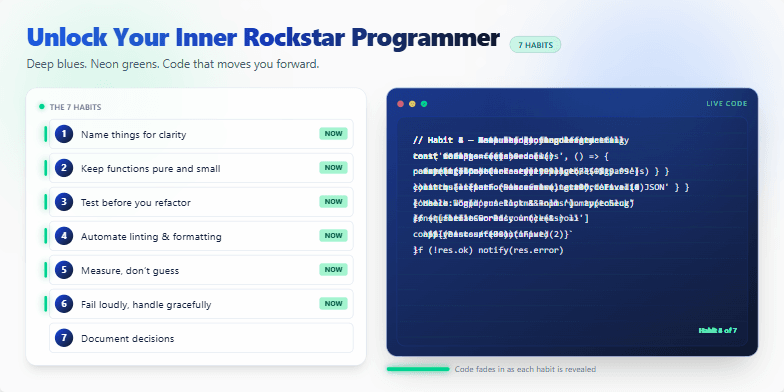Click the 'Deep blues. Neon greens.' subtitle

click(172, 64)
